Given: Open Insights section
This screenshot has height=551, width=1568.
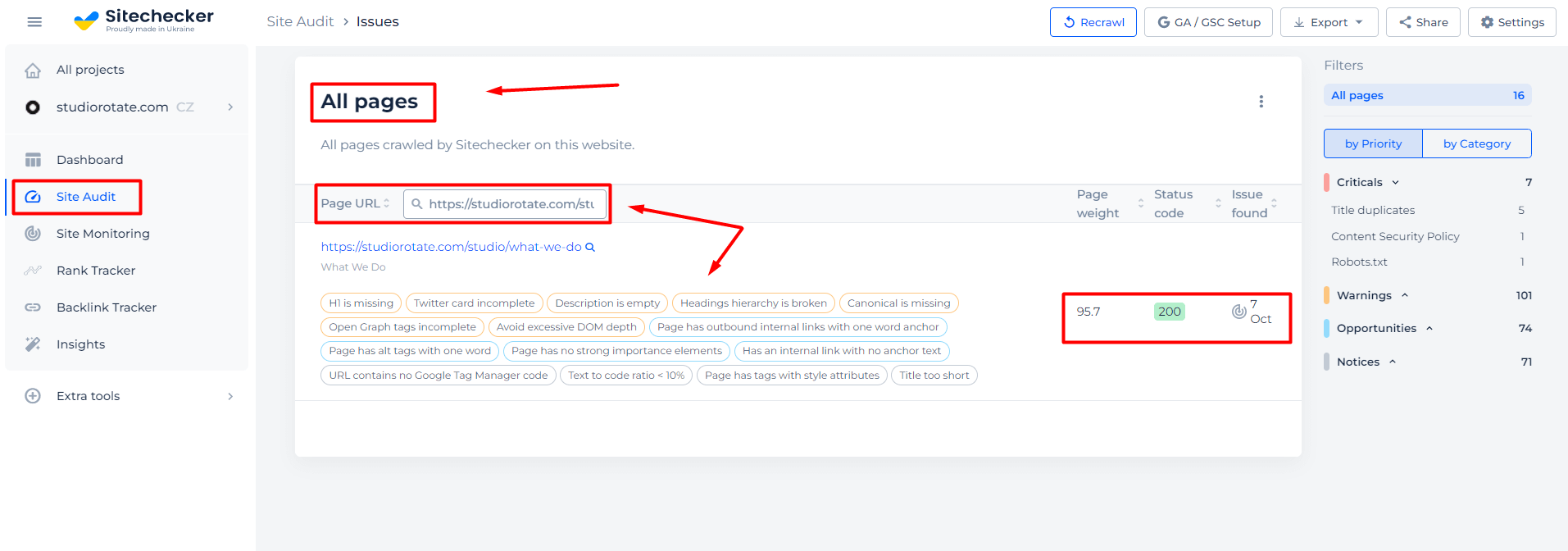Looking at the screenshot, I should point(80,344).
